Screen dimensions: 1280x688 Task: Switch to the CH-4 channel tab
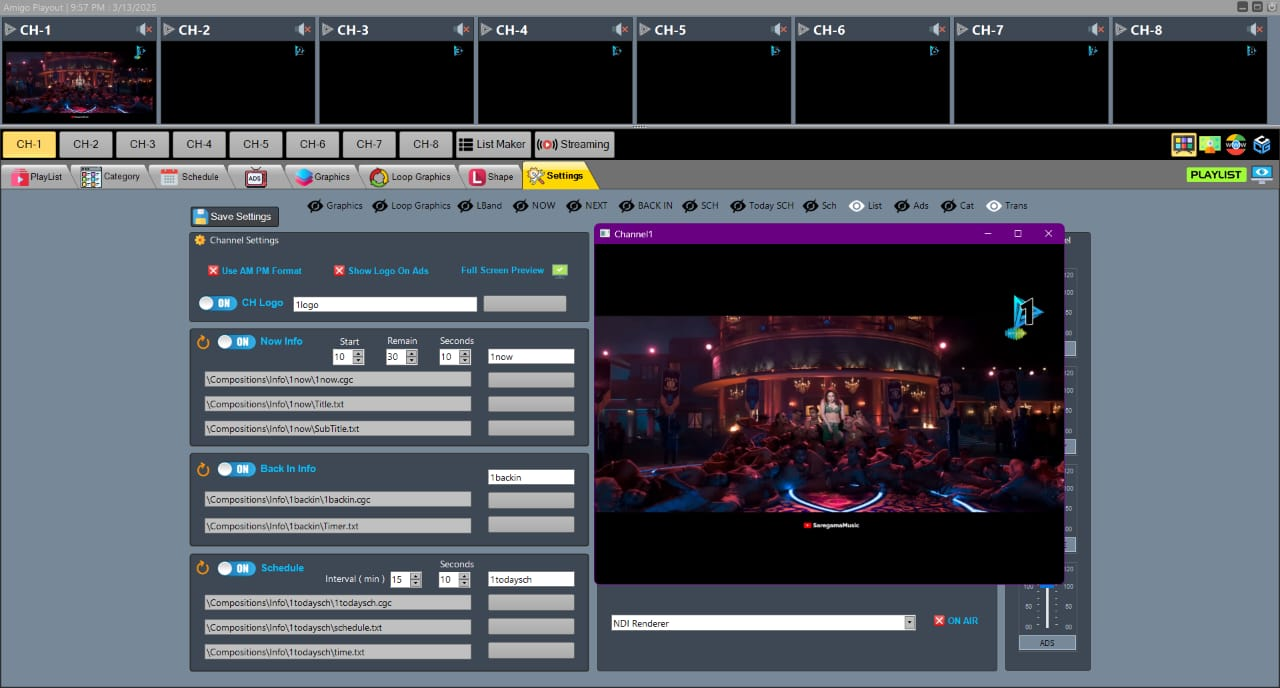[198, 143]
